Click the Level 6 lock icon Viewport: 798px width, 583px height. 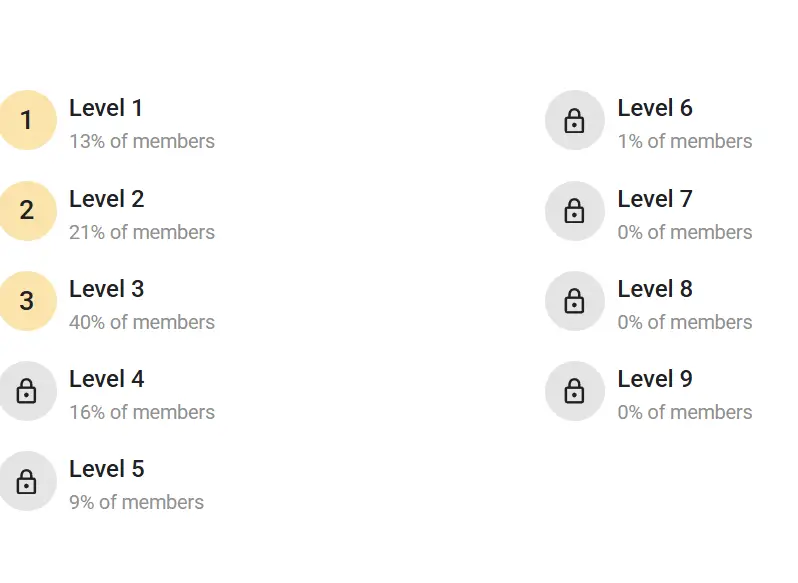(x=574, y=120)
